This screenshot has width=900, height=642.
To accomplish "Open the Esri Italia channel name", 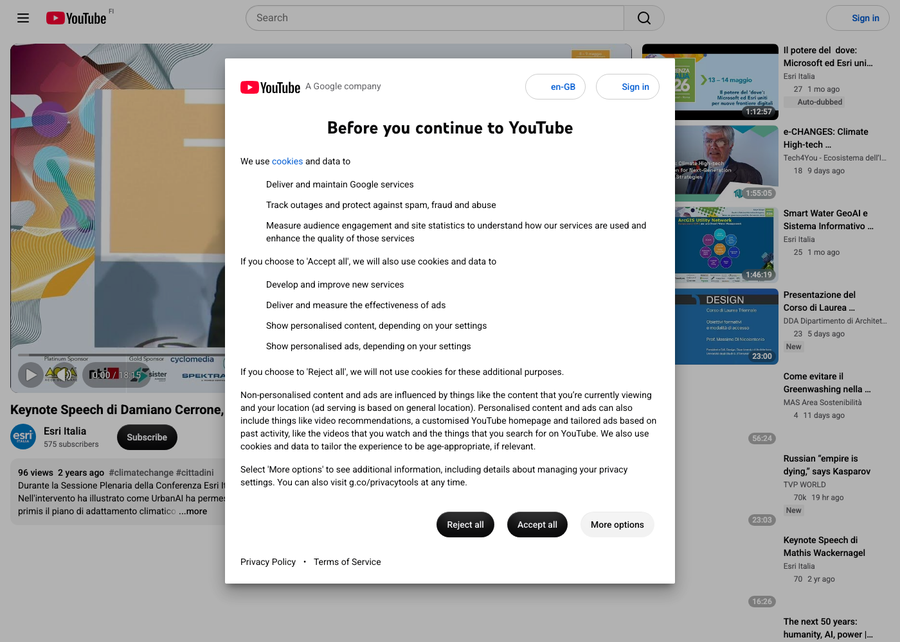I will pyautogui.click(x=65, y=431).
